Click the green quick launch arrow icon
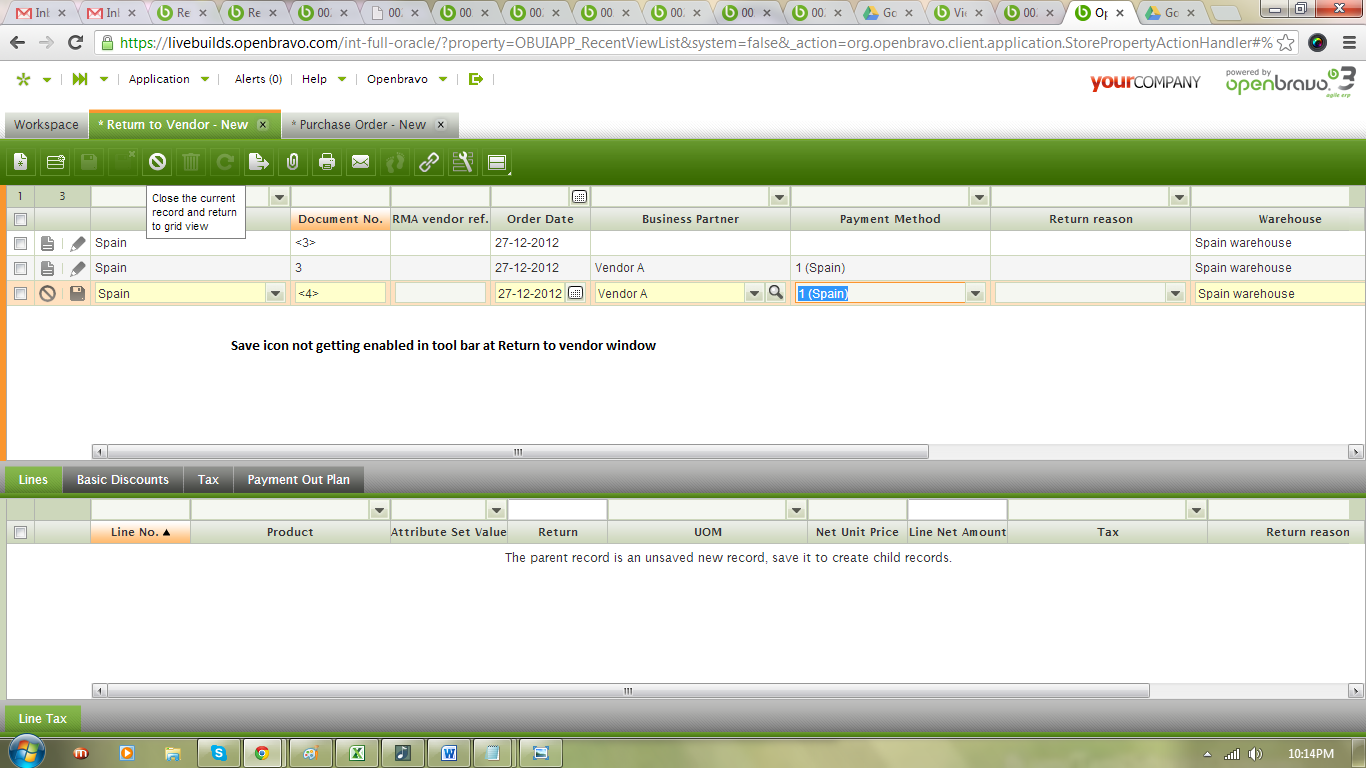Viewport: 1366px width, 768px height. [80, 80]
